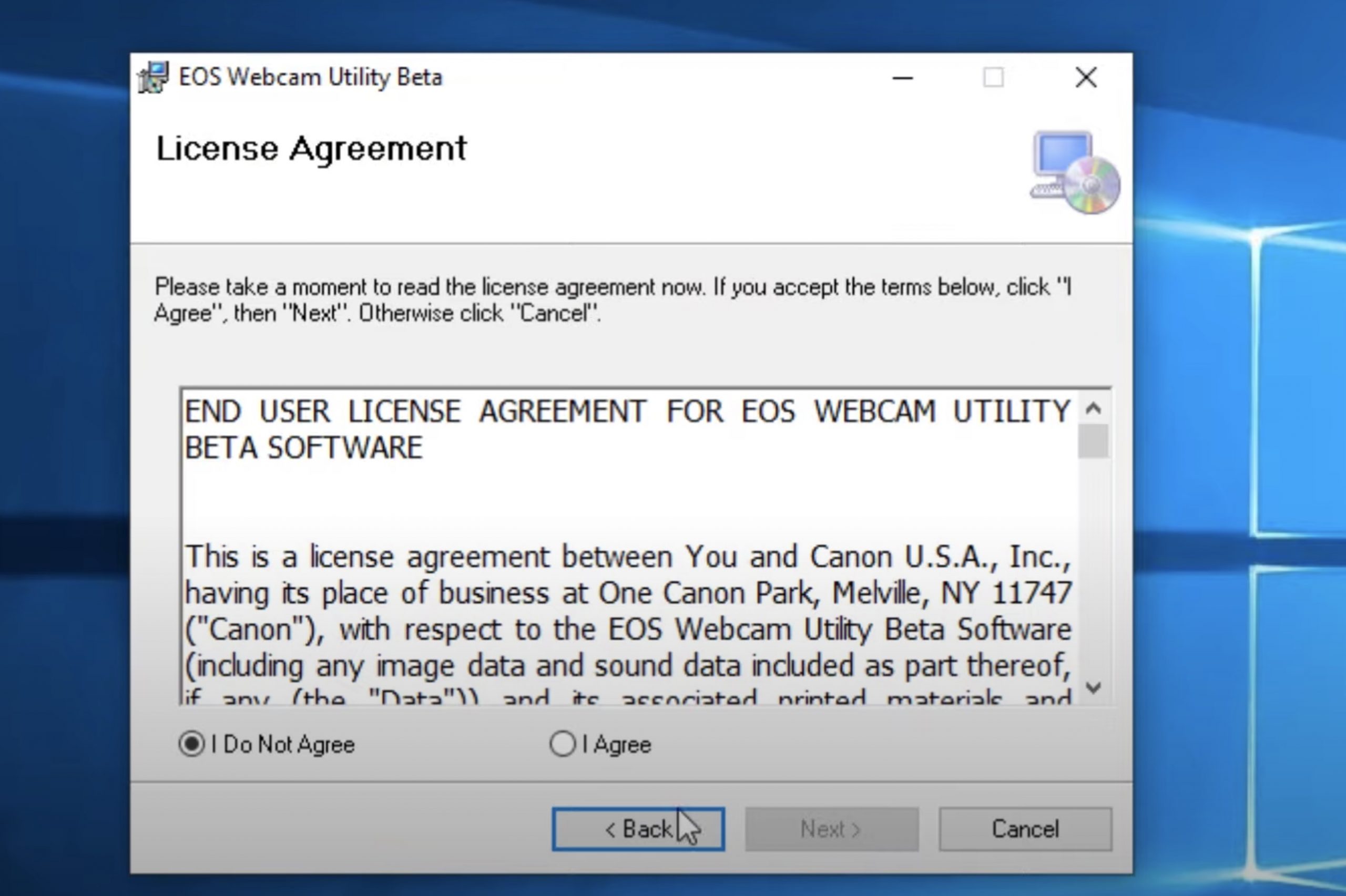Viewport: 1346px width, 896px height.
Task: Select the "I Agree" radio button
Action: click(563, 744)
